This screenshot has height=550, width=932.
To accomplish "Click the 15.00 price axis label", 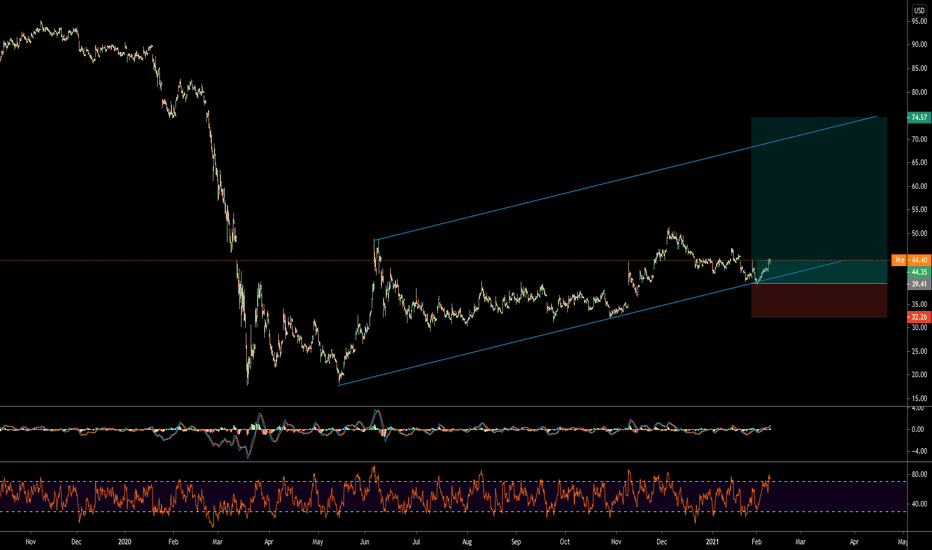I will (919, 398).
